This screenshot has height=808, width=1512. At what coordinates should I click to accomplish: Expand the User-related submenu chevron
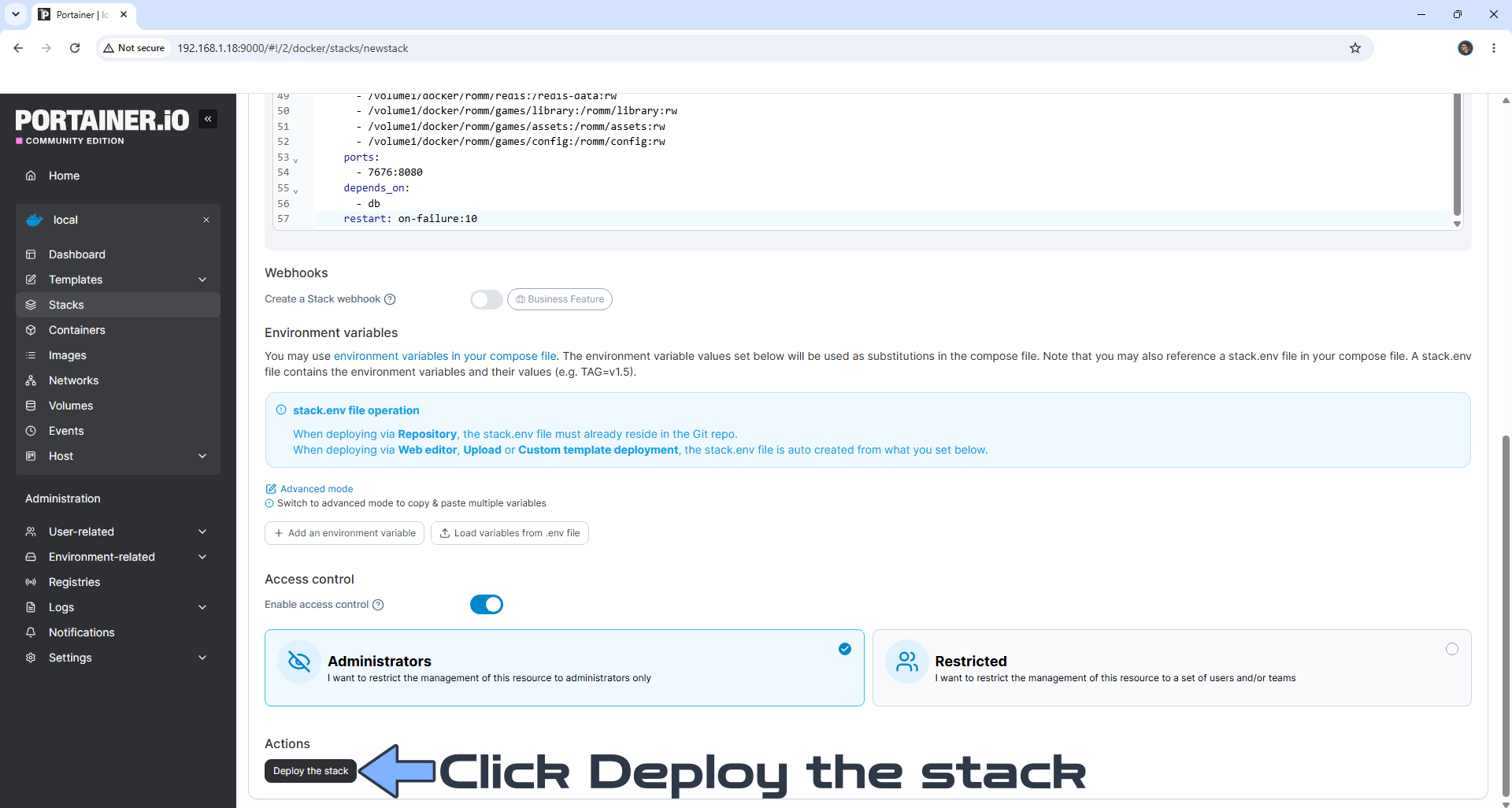coord(202,532)
